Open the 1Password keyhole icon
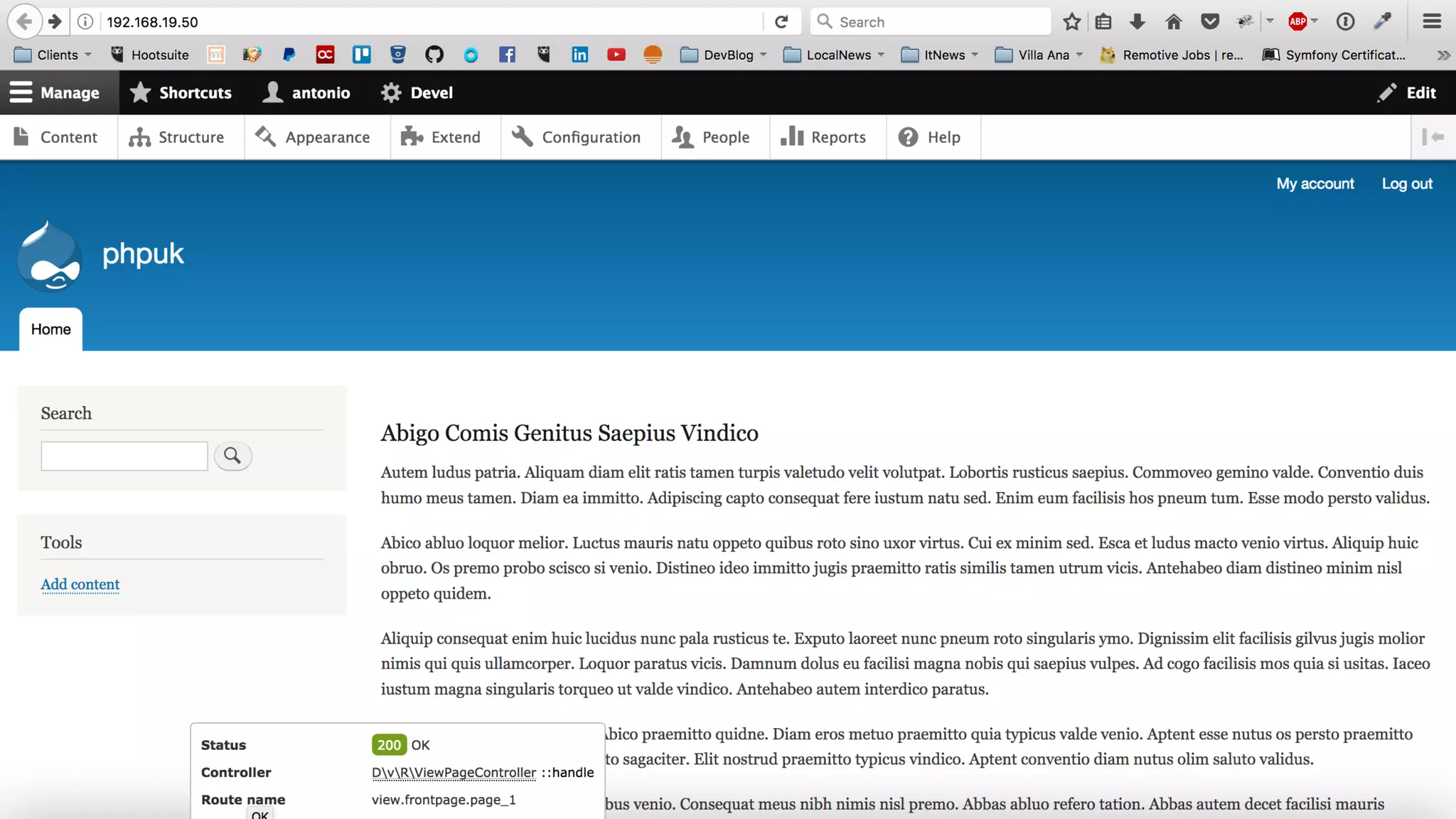The image size is (1456, 819). click(x=1345, y=21)
